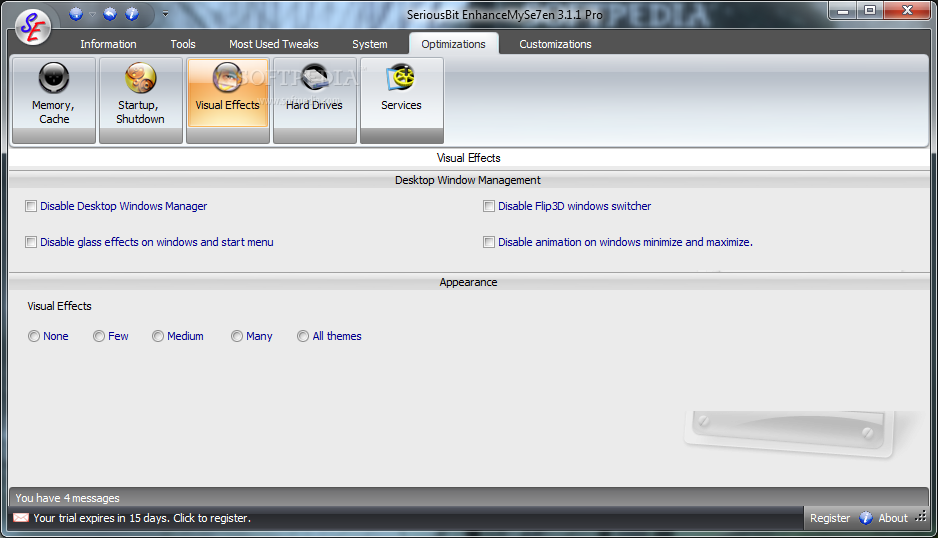The width and height of the screenshot is (938, 538).
Task: Open Services optimizations
Action: pyautogui.click(x=401, y=100)
